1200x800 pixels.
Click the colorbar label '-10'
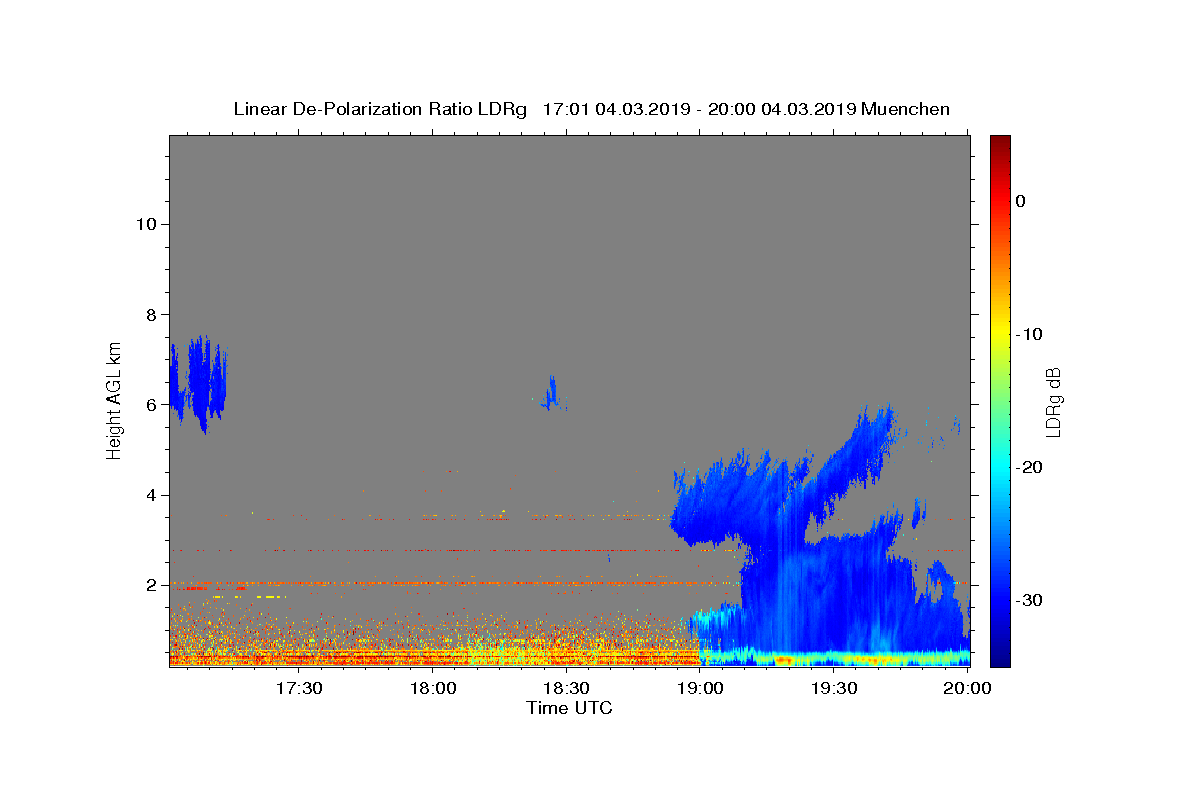(x=1028, y=334)
